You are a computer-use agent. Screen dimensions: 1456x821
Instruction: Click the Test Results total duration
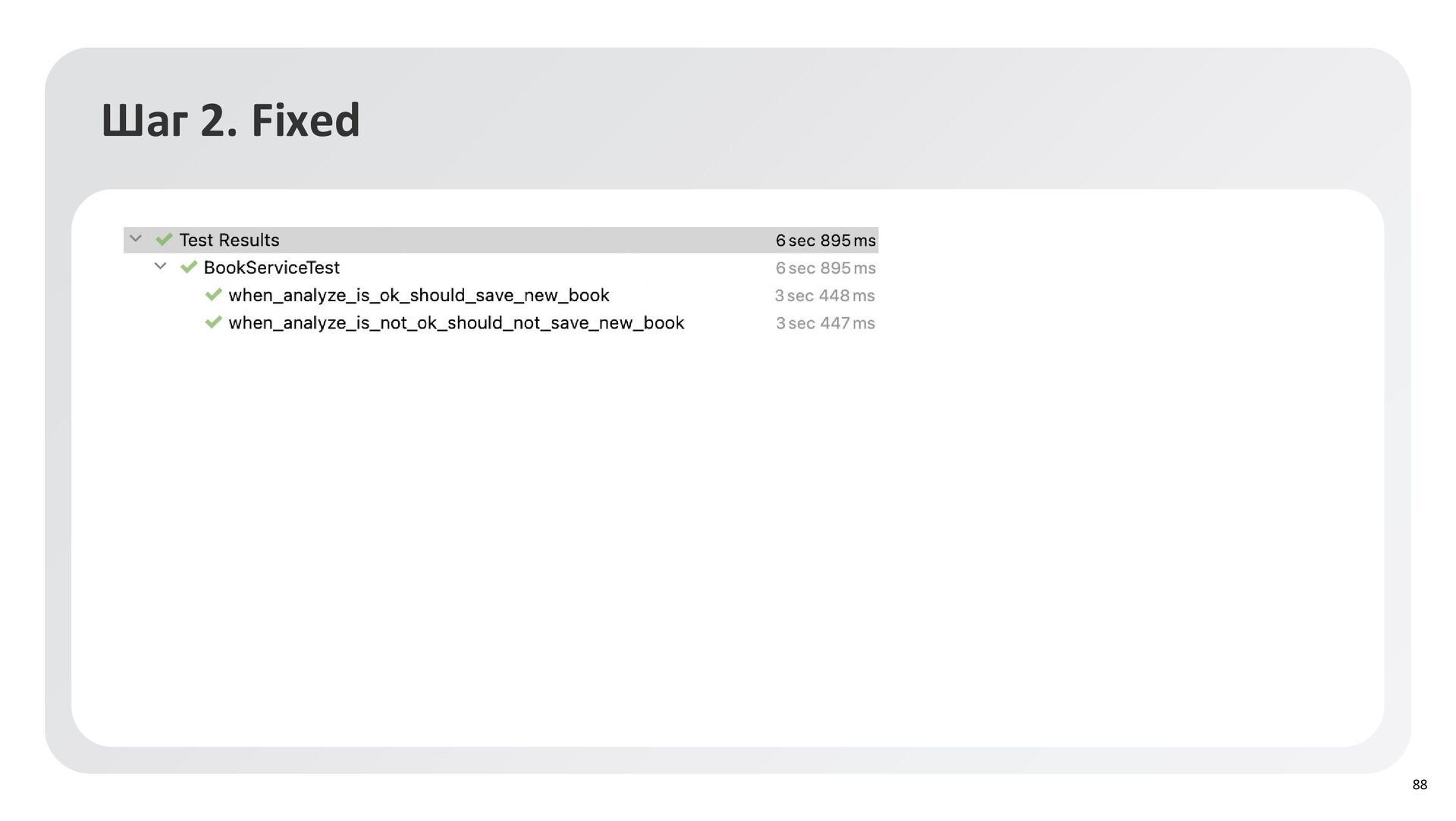(825, 241)
